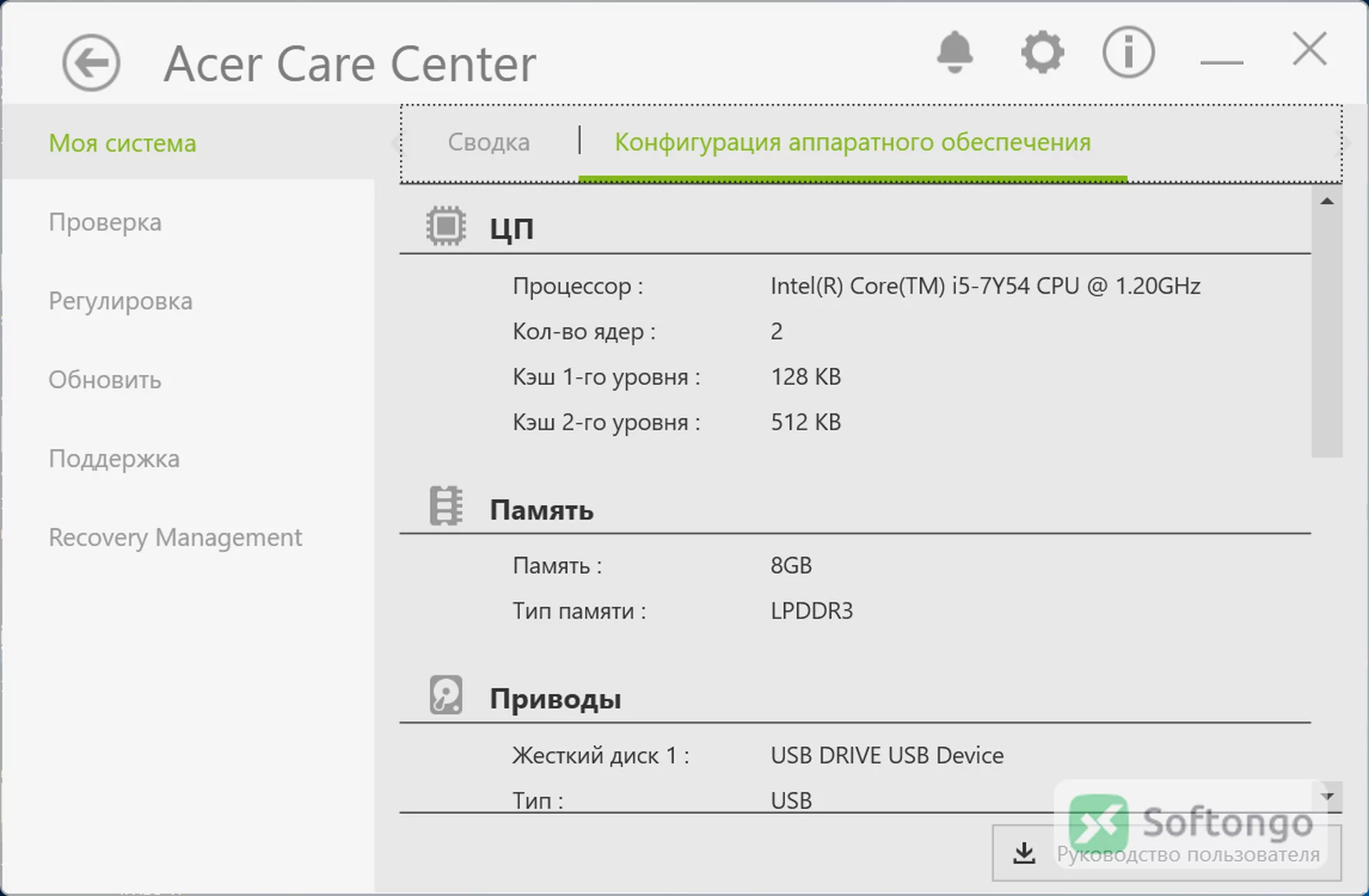Click the Тип drive type label
The height and width of the screenshot is (896, 1369).
pyautogui.click(x=538, y=800)
